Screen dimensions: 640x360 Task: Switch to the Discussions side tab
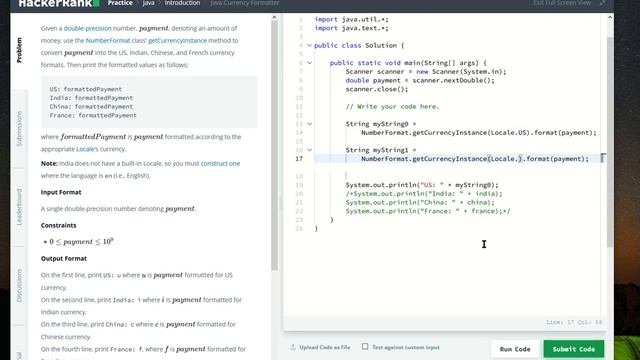pos(19,285)
